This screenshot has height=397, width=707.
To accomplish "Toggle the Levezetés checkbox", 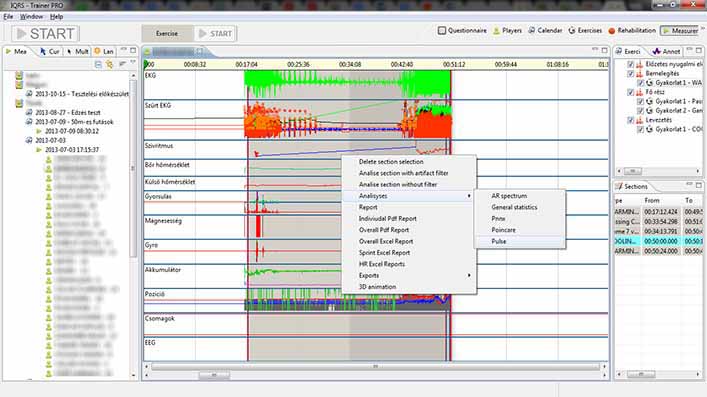I will pyautogui.click(x=631, y=120).
